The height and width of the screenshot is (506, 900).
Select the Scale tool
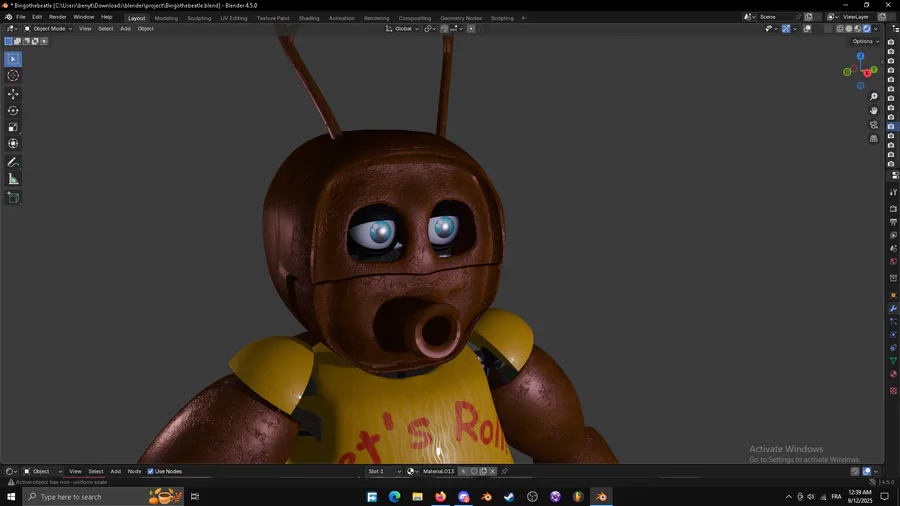(x=13, y=127)
